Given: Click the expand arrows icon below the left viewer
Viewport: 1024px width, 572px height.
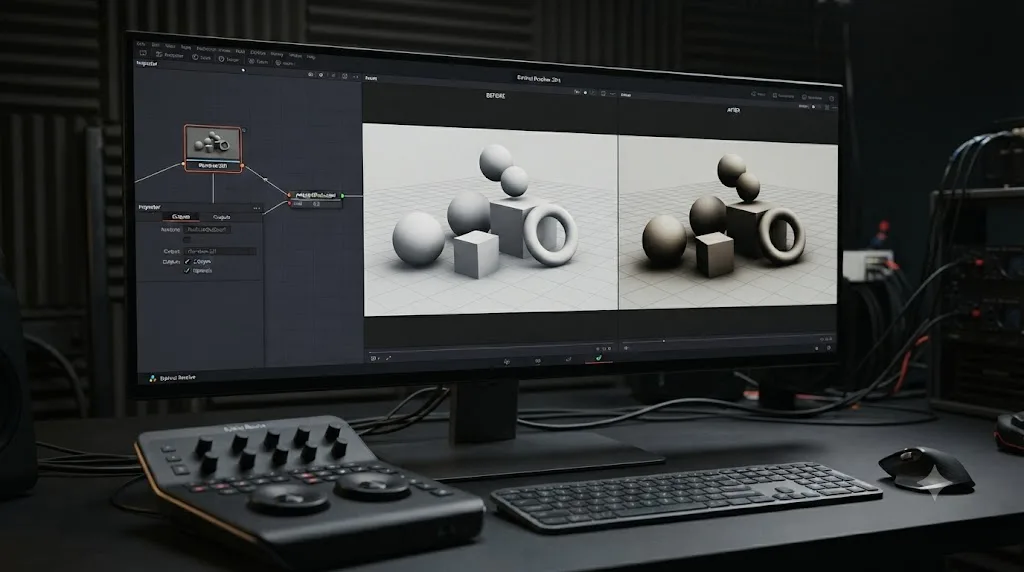Looking at the screenshot, I should click(389, 358).
